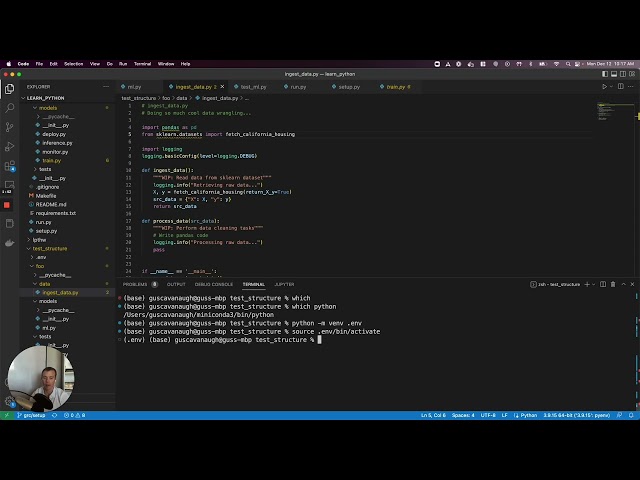640x480 pixels.
Task: Click the editor minimap
Action: tap(615, 112)
